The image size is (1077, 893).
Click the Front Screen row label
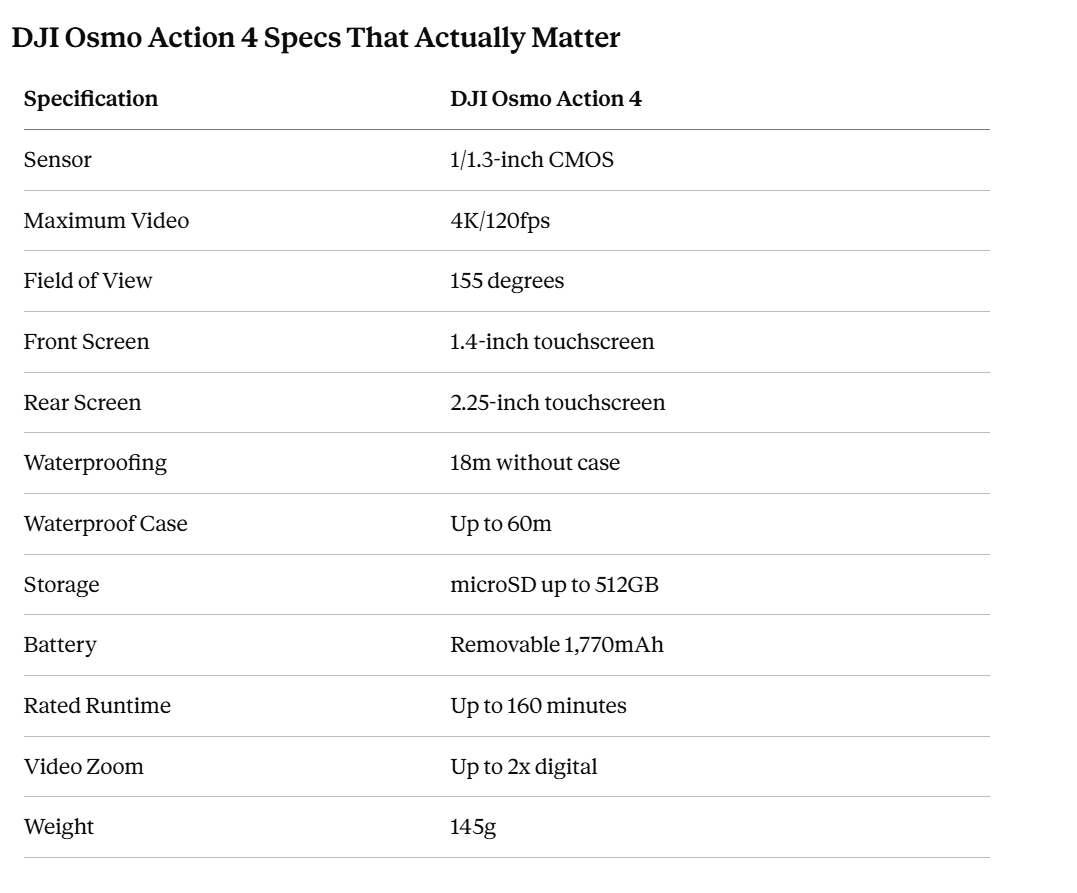tap(87, 342)
